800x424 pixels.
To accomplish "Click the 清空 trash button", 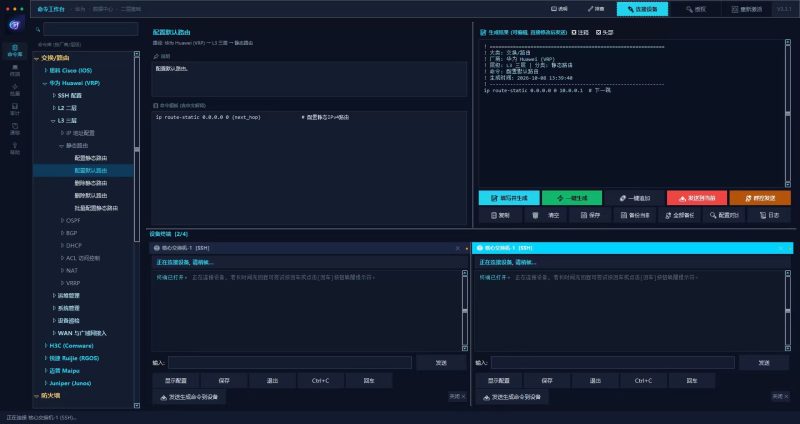I will 545,215.
